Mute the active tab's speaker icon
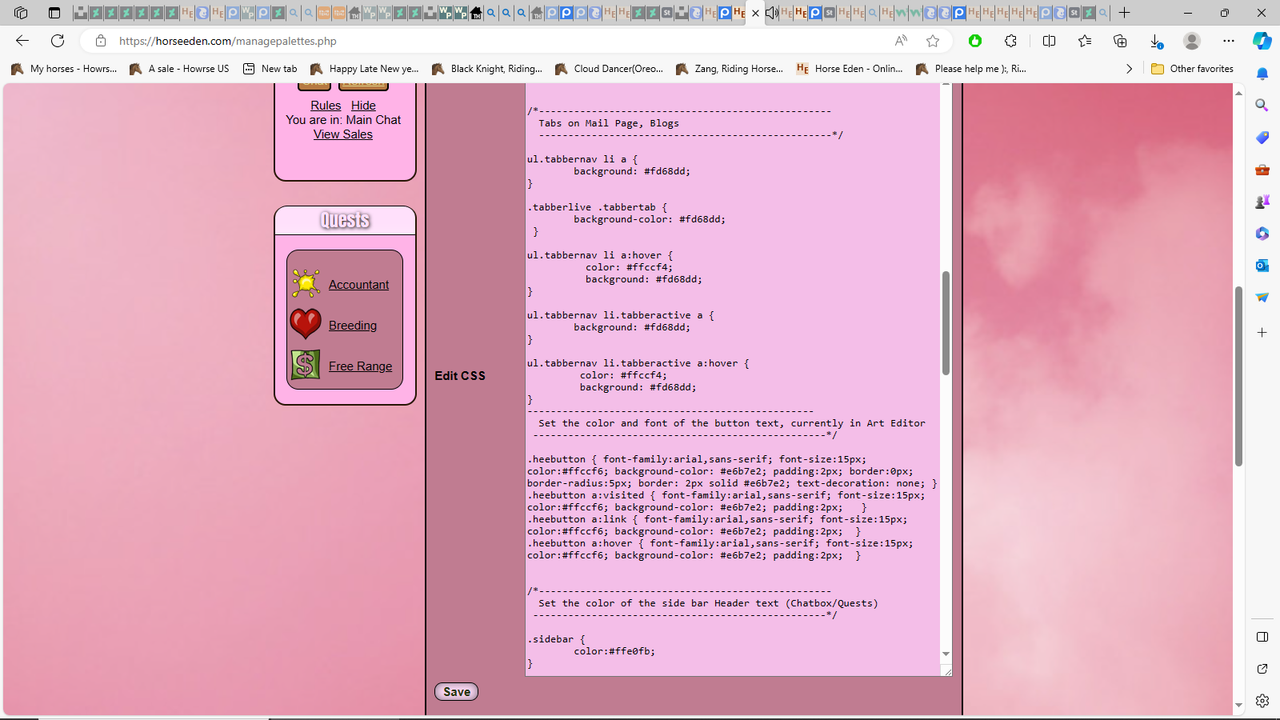Image resolution: width=1280 pixels, height=720 pixels. click(x=771, y=14)
